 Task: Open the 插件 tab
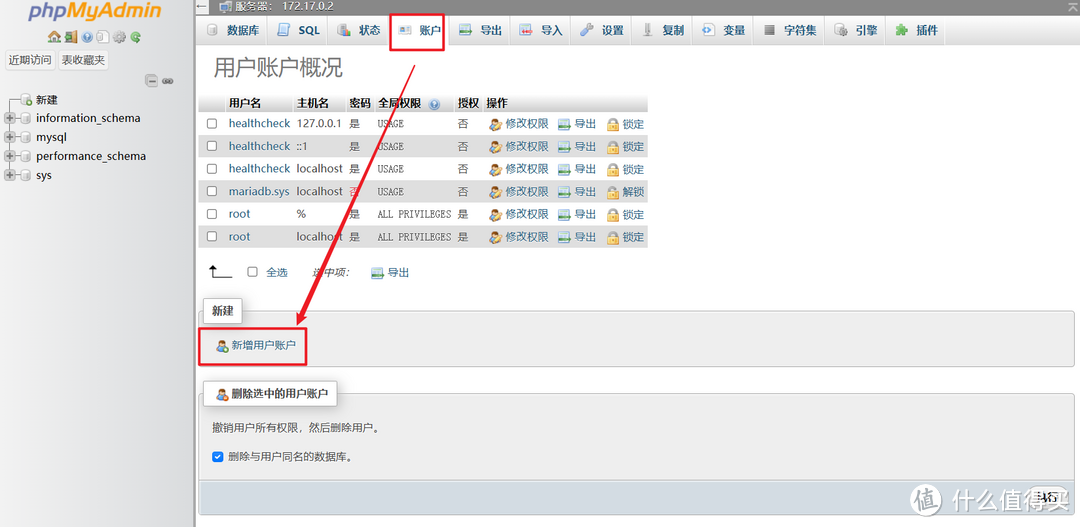coord(916,30)
